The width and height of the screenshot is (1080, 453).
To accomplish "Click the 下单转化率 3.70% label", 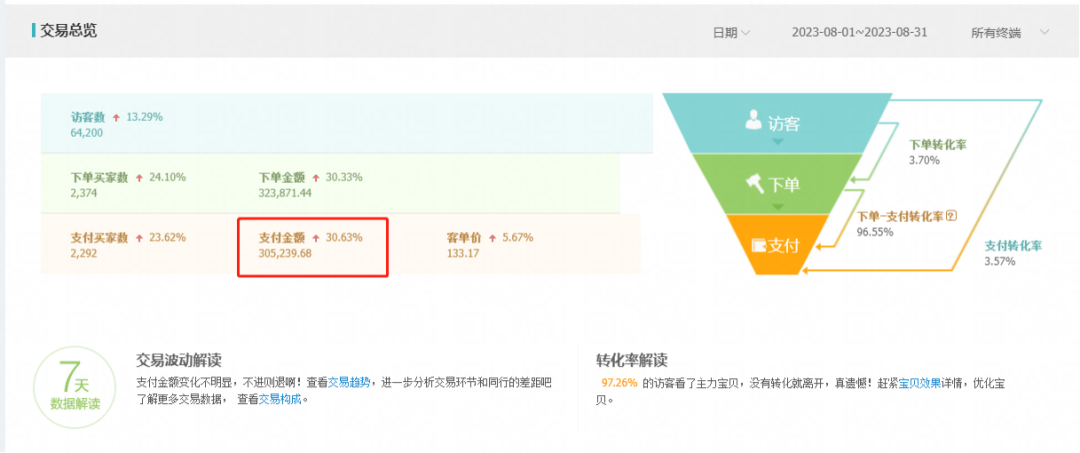I will point(936,152).
